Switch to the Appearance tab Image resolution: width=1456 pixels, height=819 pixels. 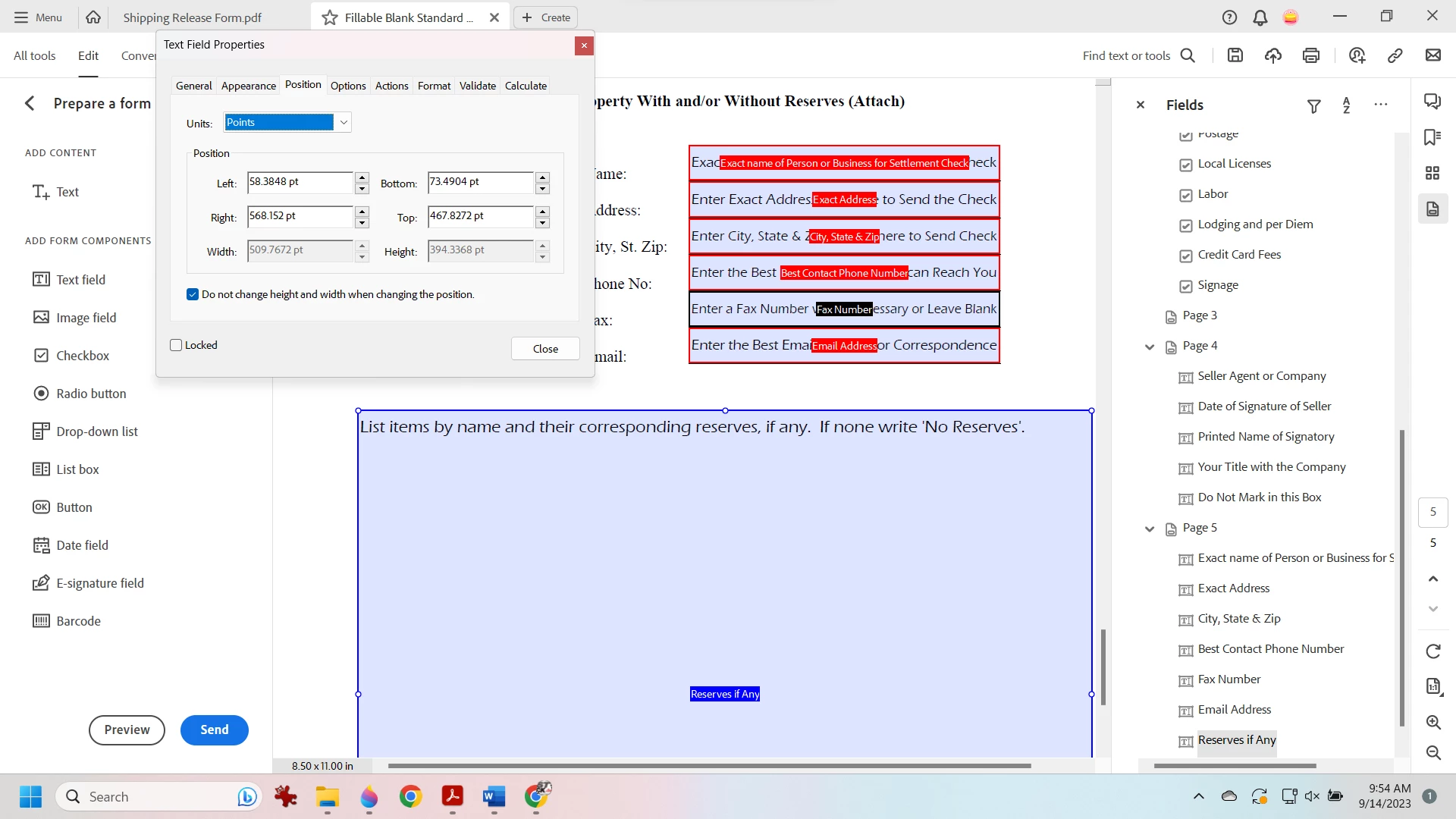click(x=248, y=86)
